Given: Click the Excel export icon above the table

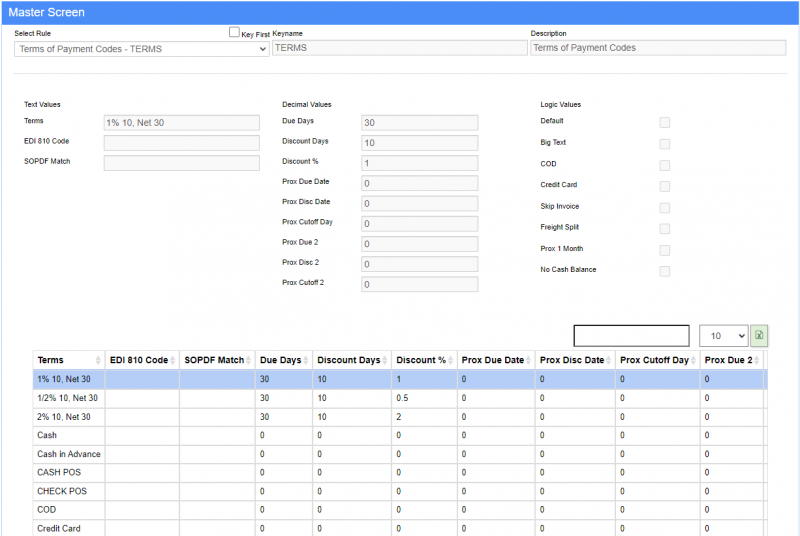Looking at the screenshot, I should click(759, 336).
